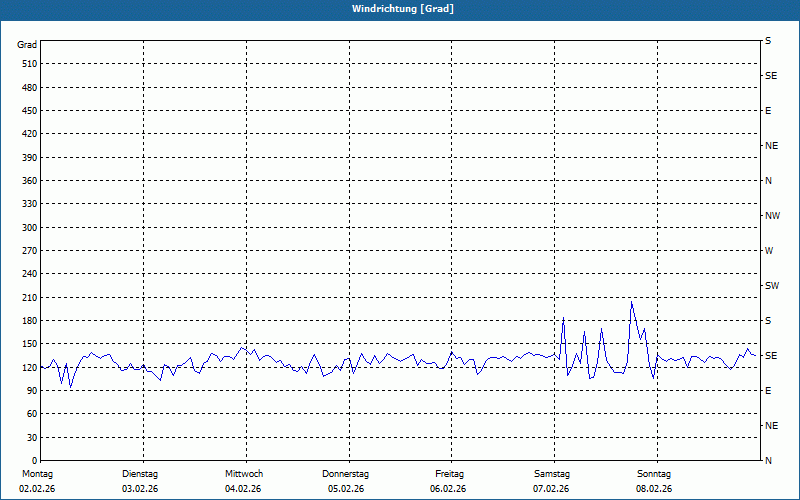Select the Sonntag day label
The width and height of the screenshot is (800, 500).
(654, 474)
